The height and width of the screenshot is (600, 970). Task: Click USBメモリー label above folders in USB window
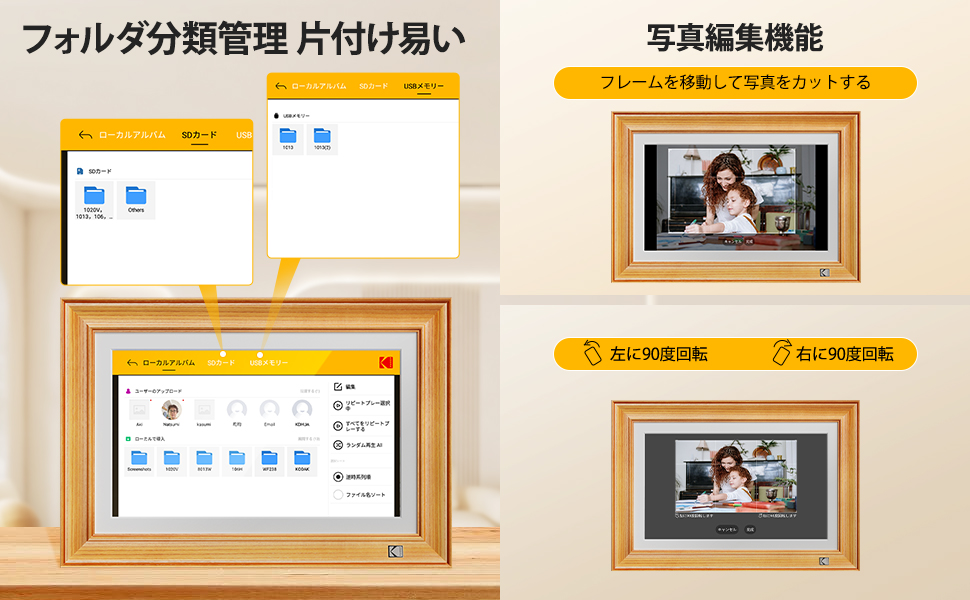pyautogui.click(x=296, y=116)
